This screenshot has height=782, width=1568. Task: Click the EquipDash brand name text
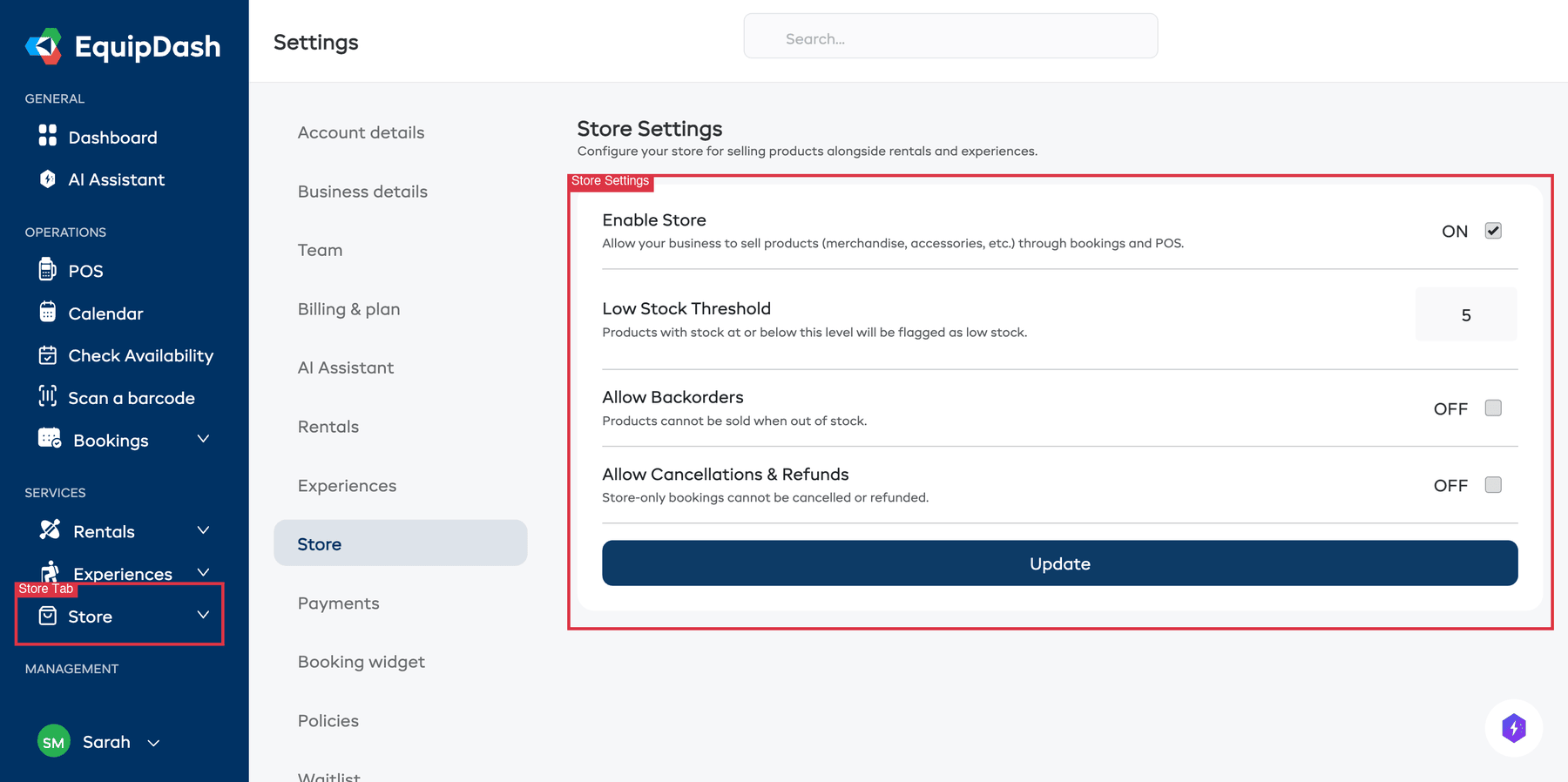click(x=148, y=46)
